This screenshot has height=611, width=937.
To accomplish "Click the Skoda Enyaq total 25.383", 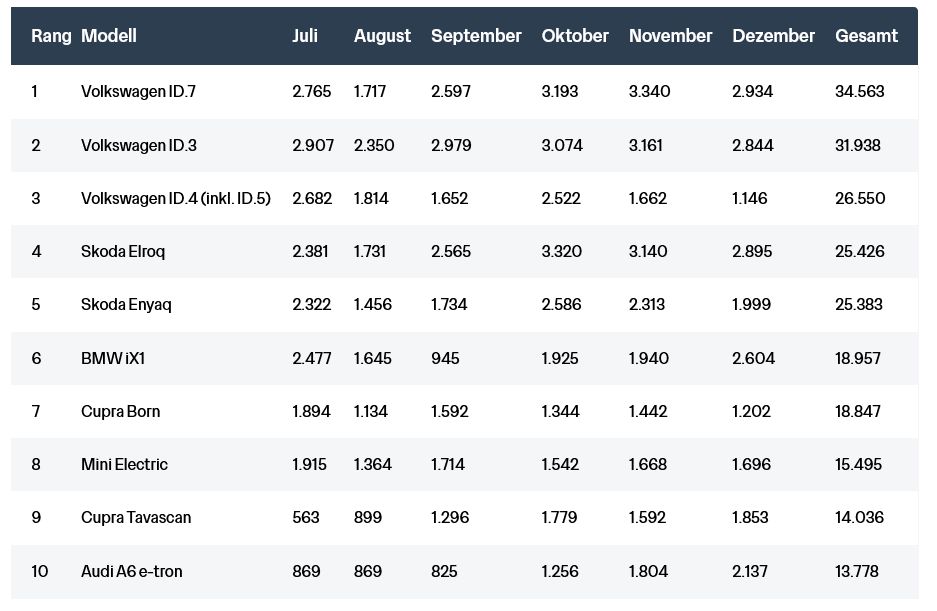I will 859,305.
